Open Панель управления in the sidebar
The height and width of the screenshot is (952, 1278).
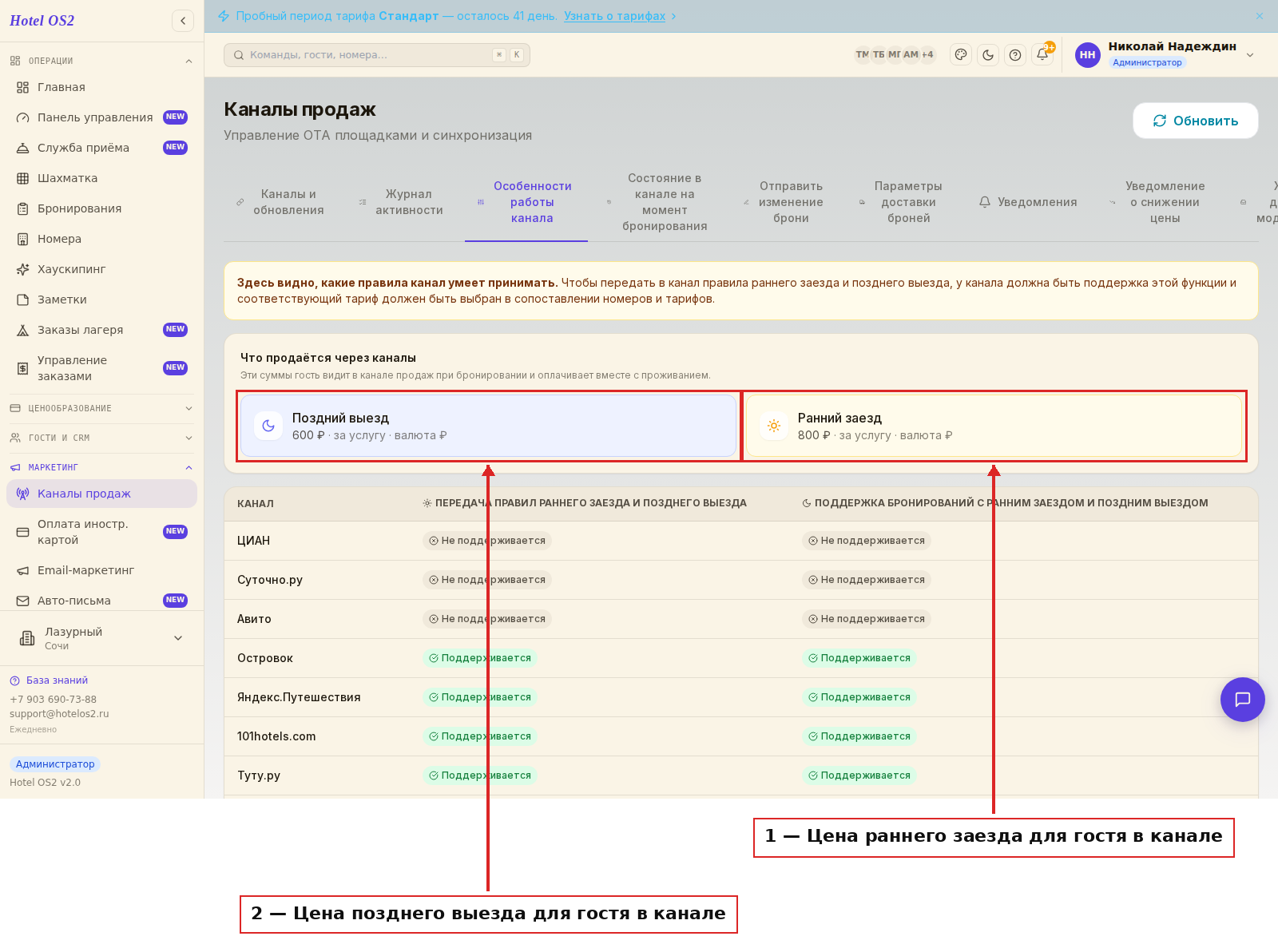(101, 117)
